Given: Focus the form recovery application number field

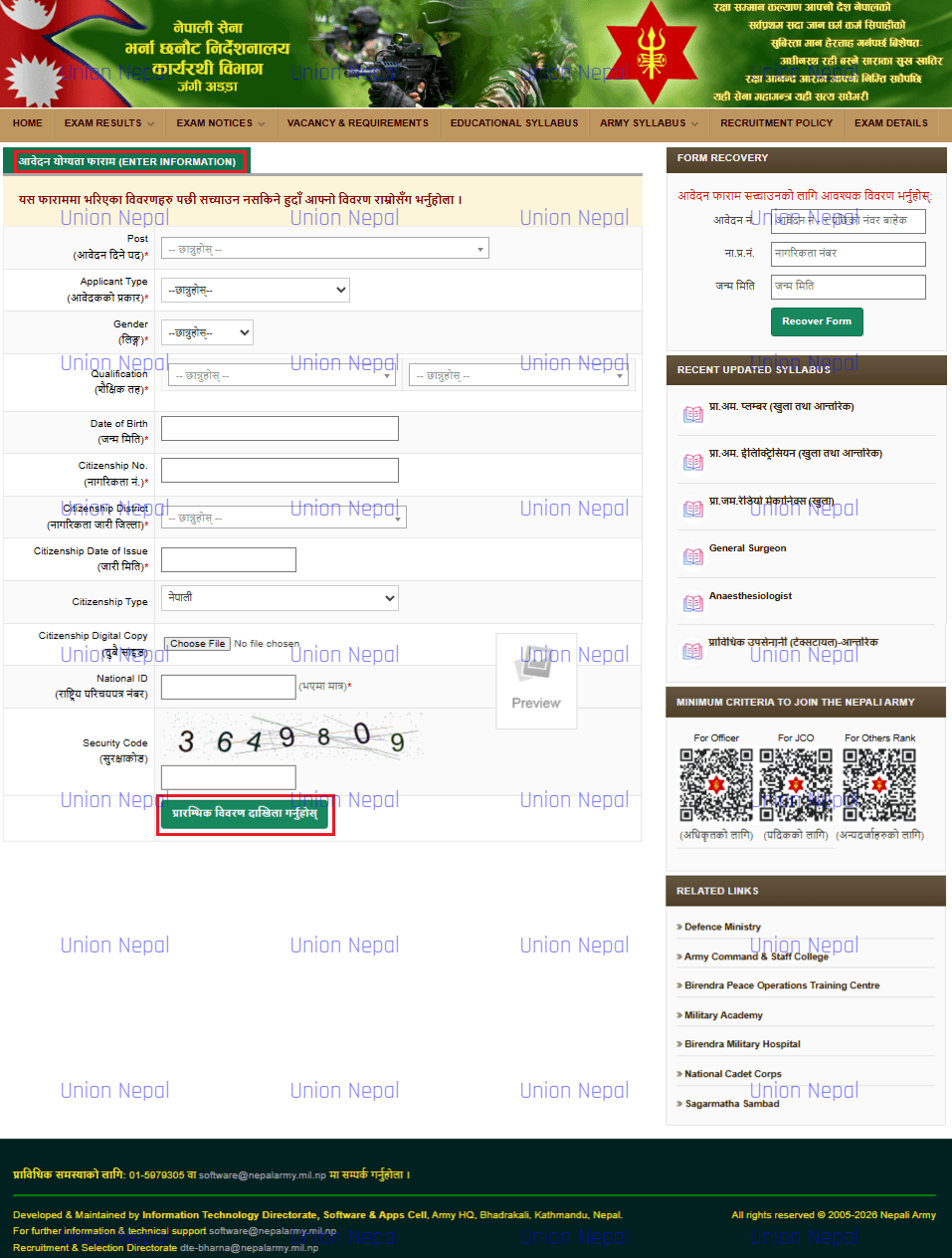Looking at the screenshot, I should [849, 221].
